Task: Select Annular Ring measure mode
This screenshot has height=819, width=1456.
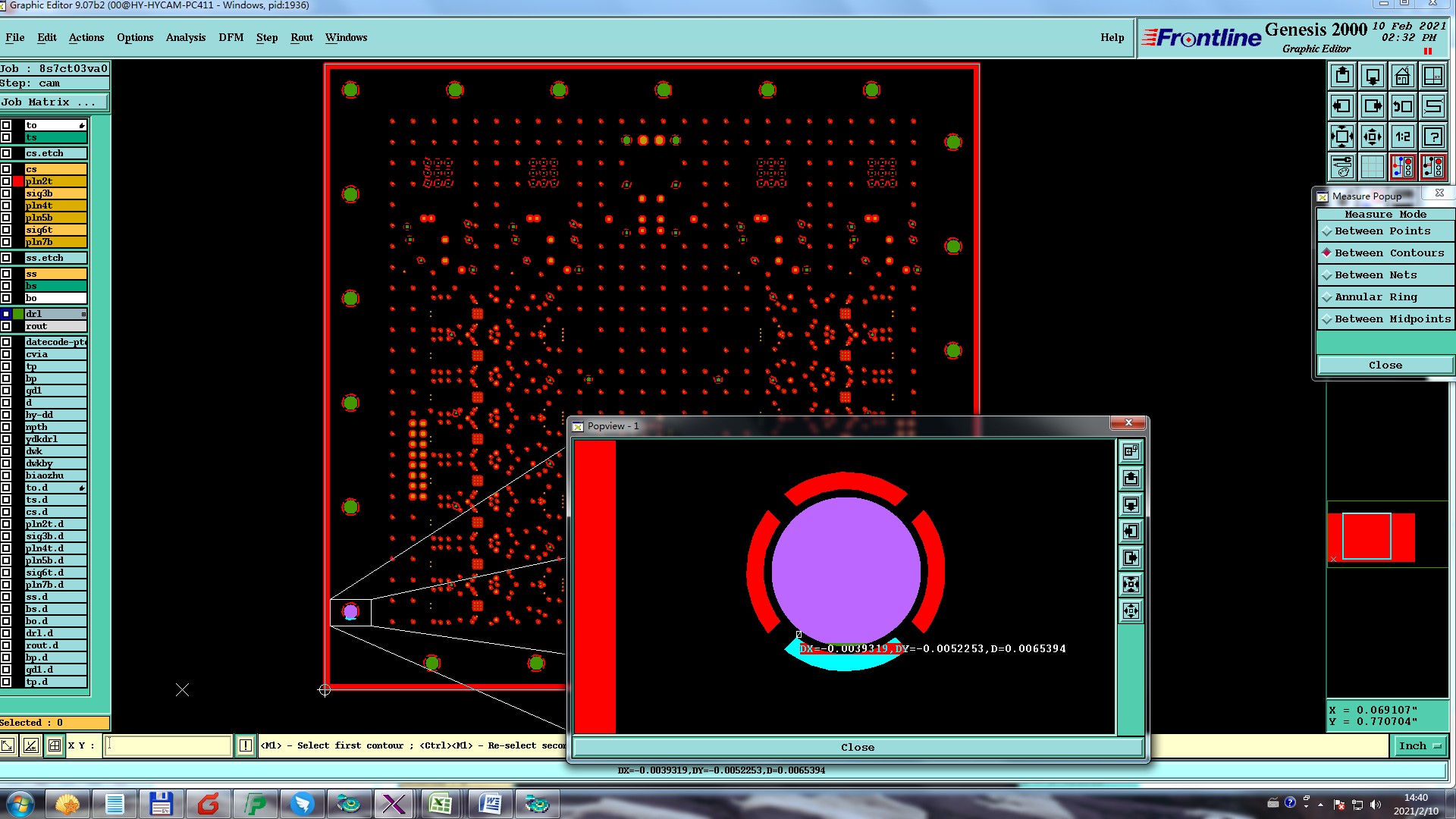Action: click(1376, 297)
